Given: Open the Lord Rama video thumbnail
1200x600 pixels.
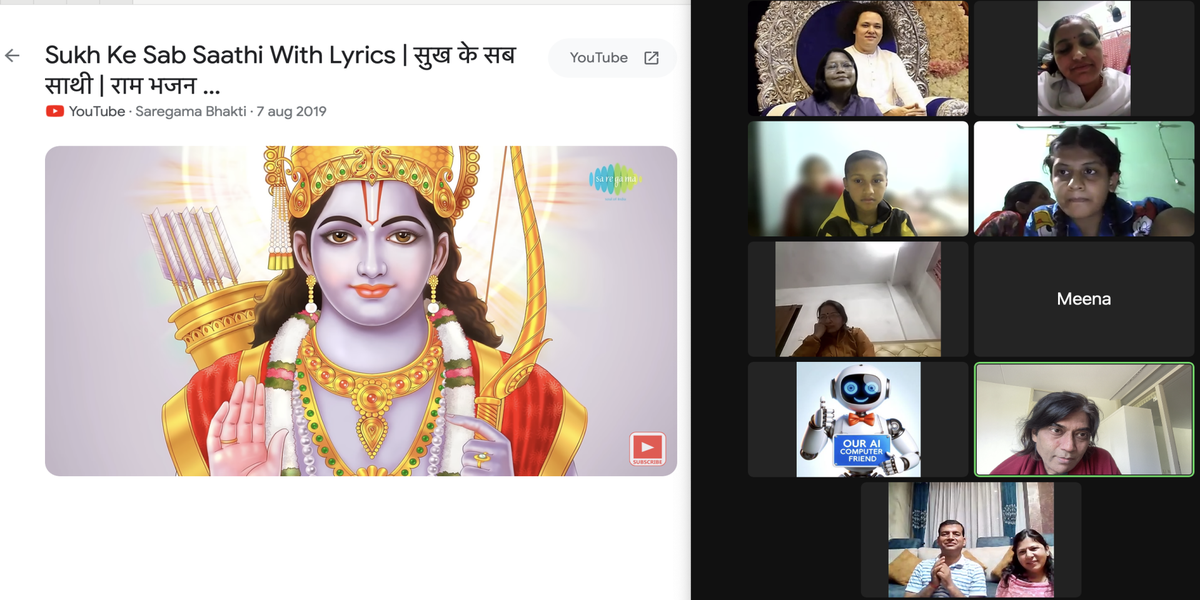Looking at the screenshot, I should click(361, 311).
